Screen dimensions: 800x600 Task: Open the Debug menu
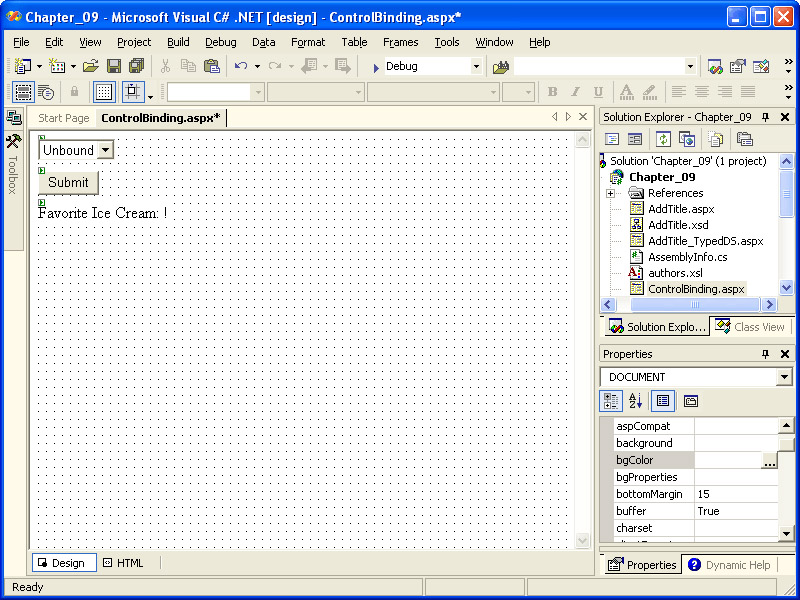point(220,42)
